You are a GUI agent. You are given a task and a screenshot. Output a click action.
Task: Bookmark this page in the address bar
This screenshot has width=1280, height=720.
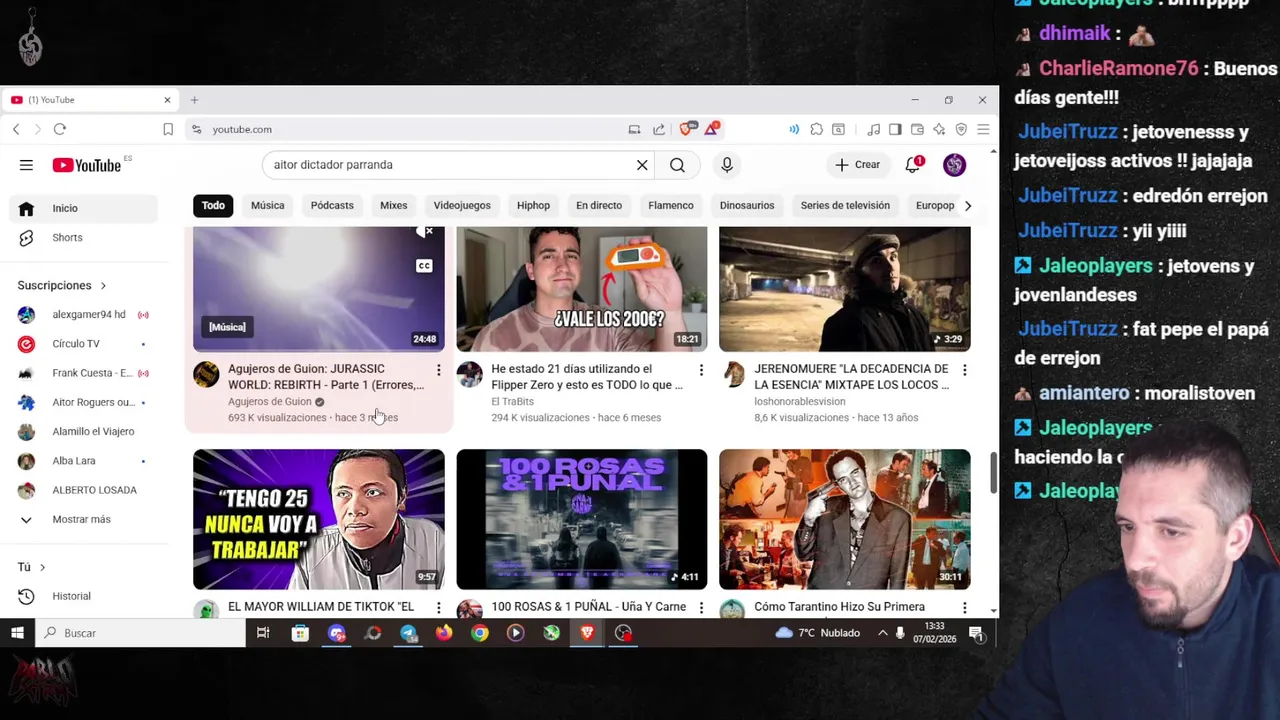(168, 129)
